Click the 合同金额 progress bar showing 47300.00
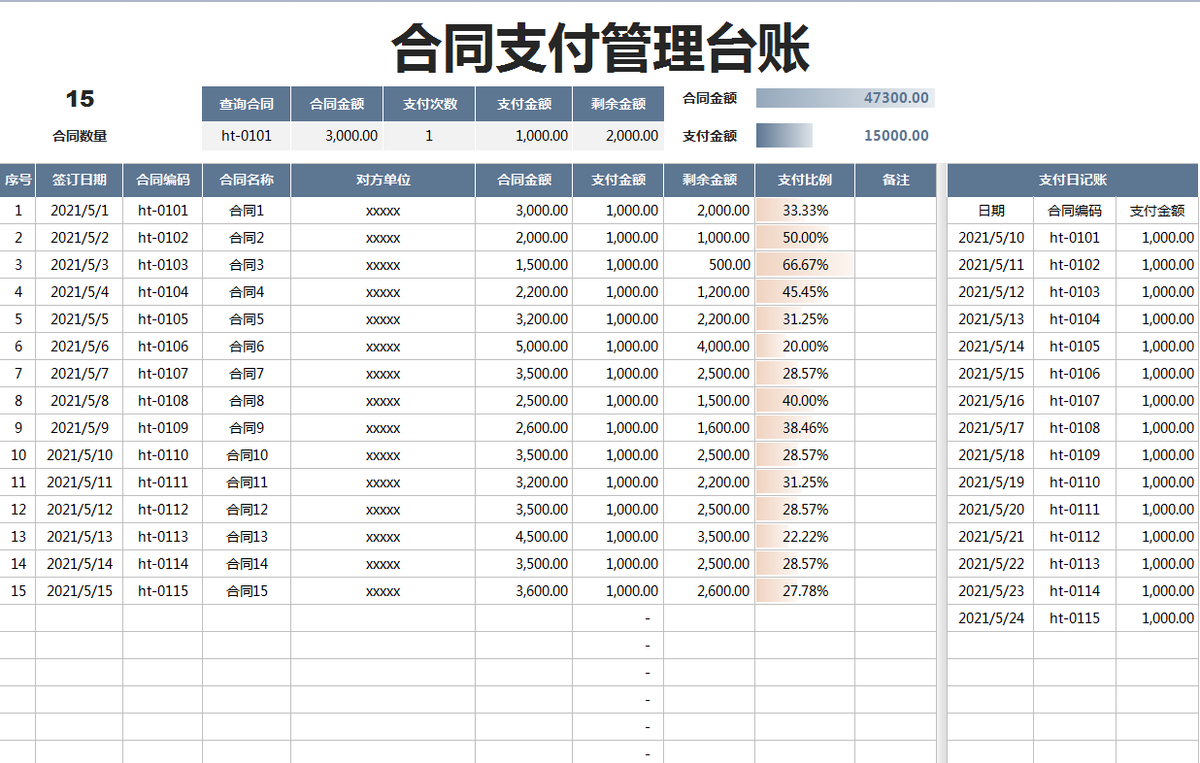This screenshot has height=763, width=1200. 844,97
